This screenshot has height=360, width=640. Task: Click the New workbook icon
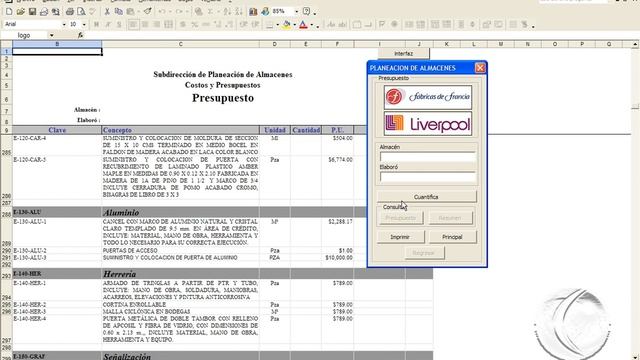click(9, 11)
